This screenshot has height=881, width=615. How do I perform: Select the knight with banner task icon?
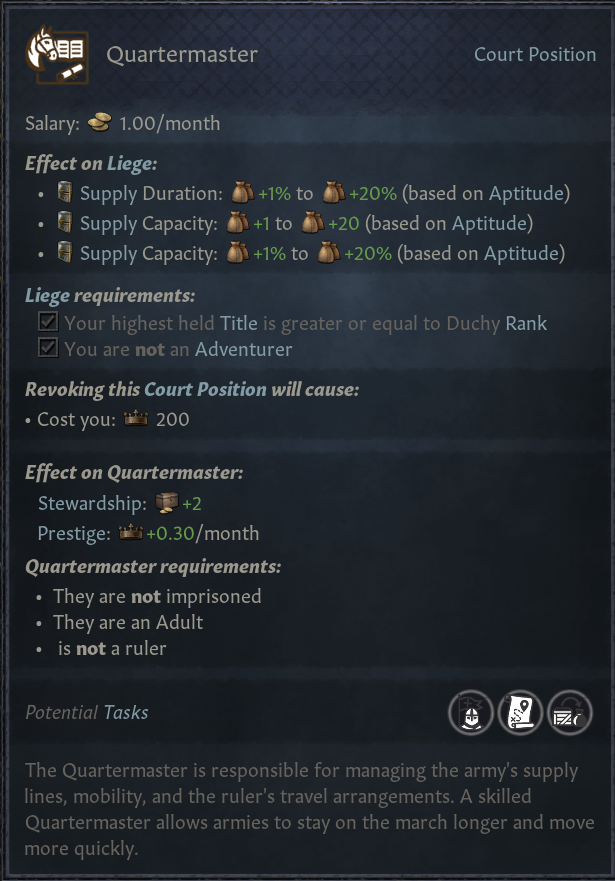tap(470, 713)
